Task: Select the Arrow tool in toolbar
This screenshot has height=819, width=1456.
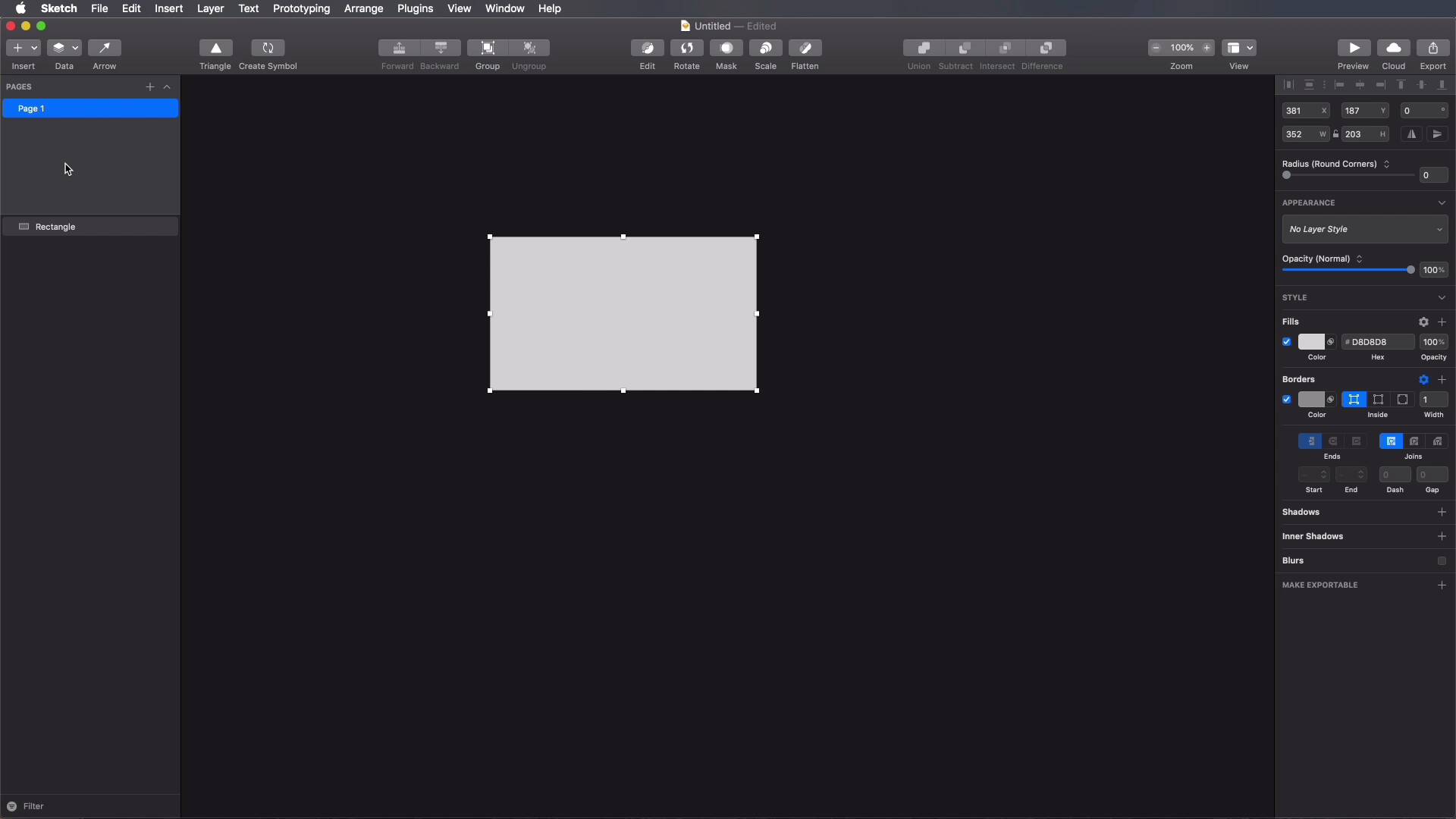Action: pyautogui.click(x=105, y=48)
